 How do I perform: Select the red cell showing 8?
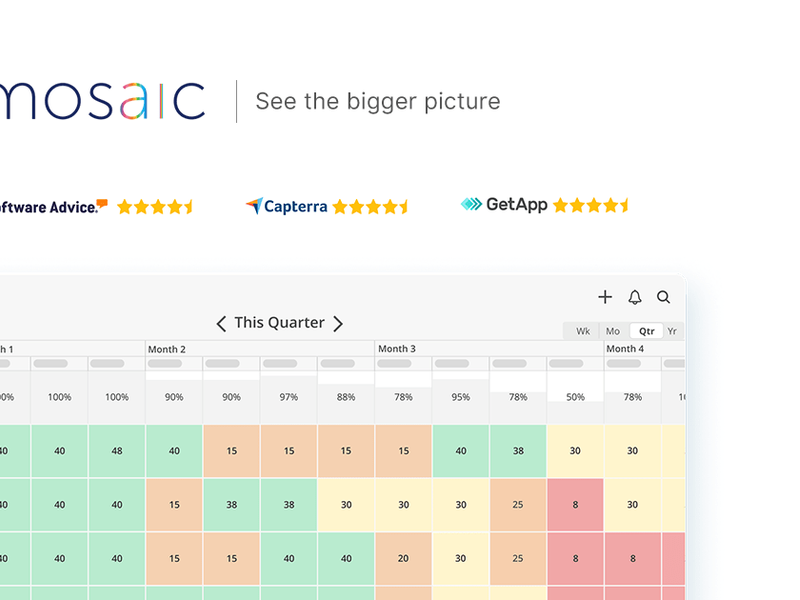click(575, 505)
